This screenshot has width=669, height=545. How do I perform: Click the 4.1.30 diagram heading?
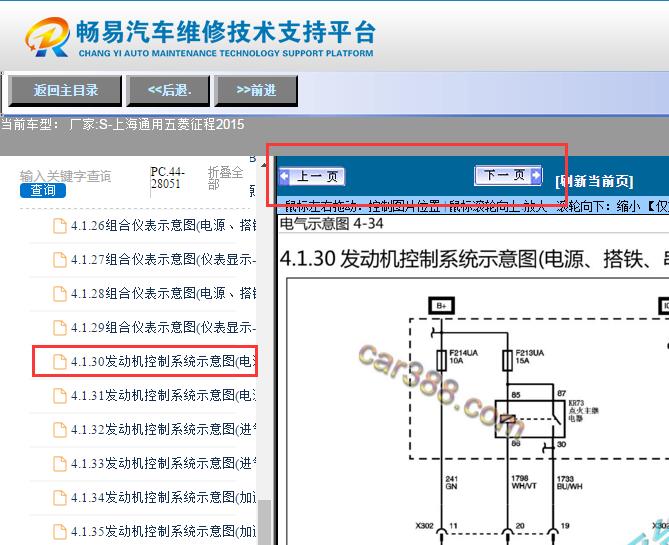pos(474,259)
